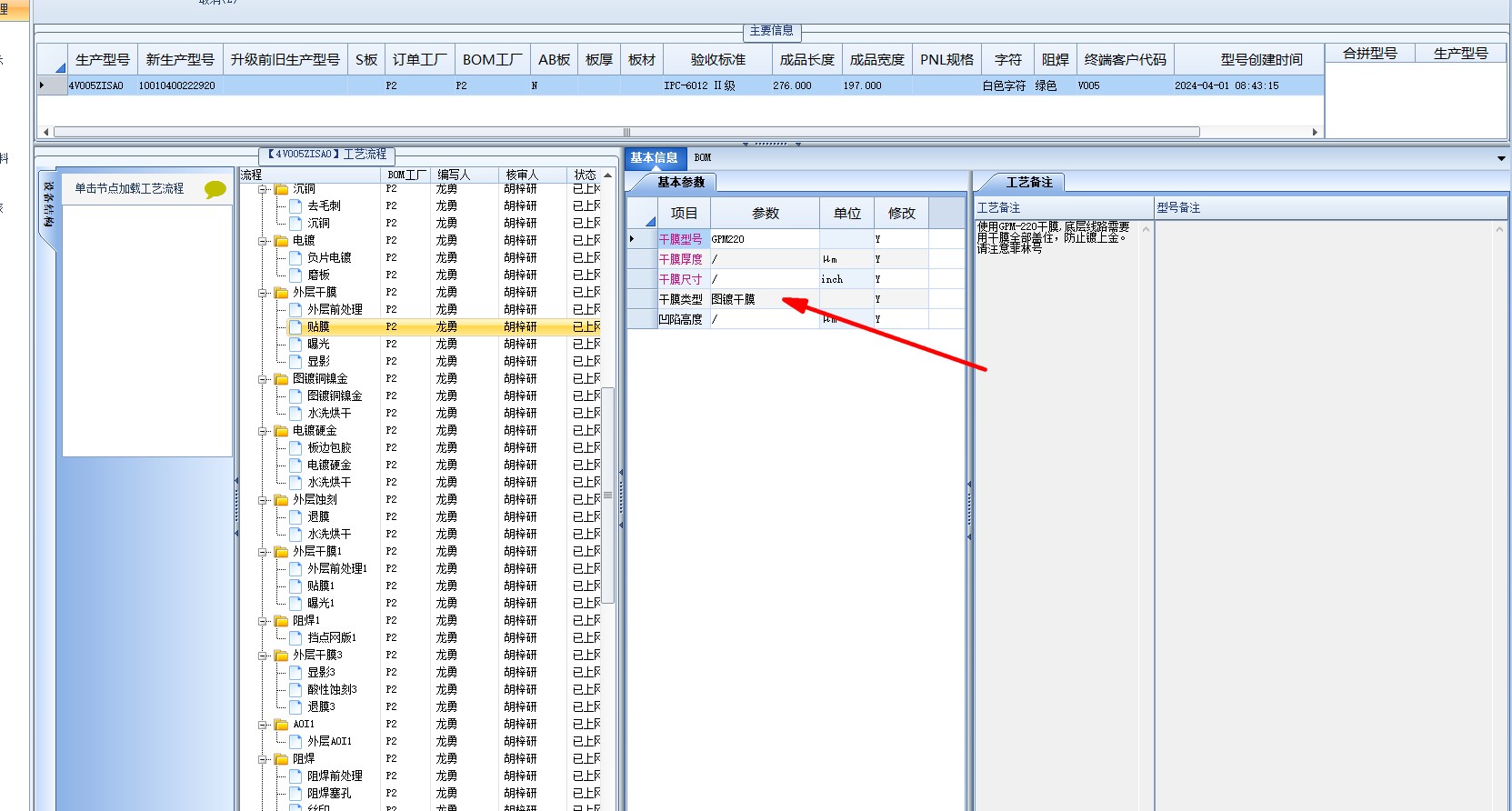Image resolution: width=1512 pixels, height=811 pixels.
Task: Select the 曝光1 process node
Action: coord(321,604)
